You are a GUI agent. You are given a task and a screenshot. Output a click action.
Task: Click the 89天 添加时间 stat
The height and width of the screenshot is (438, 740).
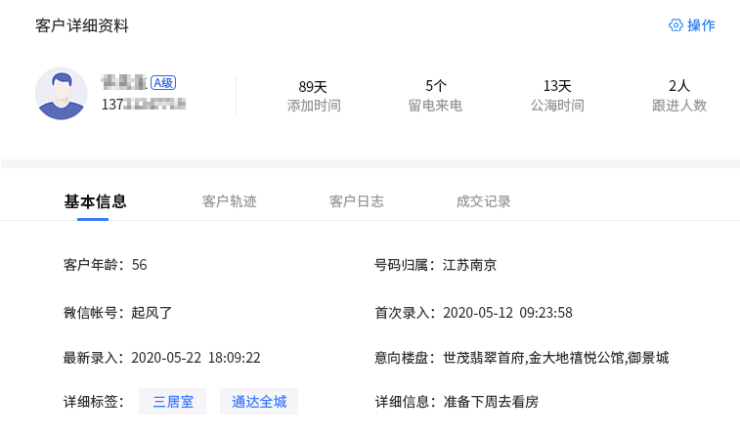point(313,95)
